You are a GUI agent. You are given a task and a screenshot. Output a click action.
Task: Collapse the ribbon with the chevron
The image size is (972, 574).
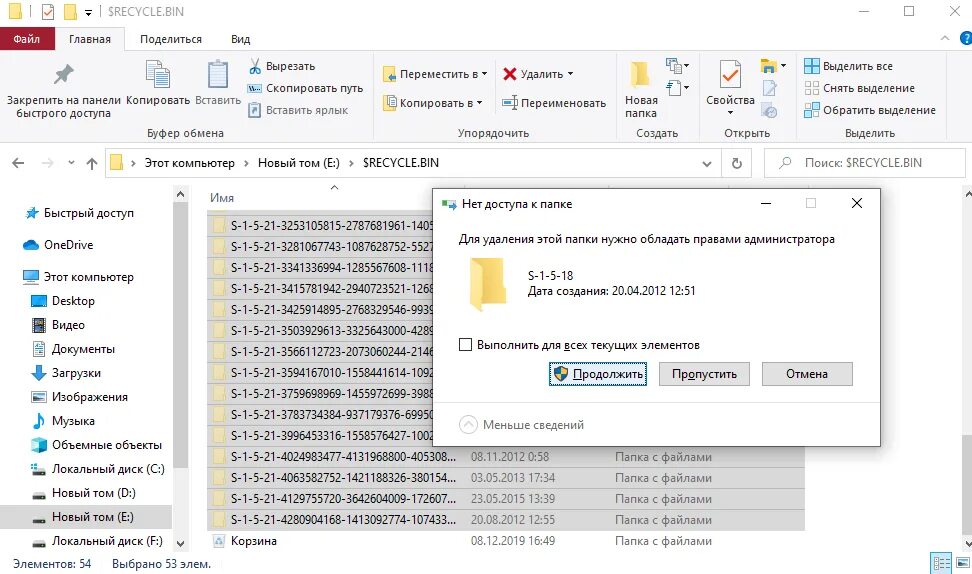click(x=945, y=38)
